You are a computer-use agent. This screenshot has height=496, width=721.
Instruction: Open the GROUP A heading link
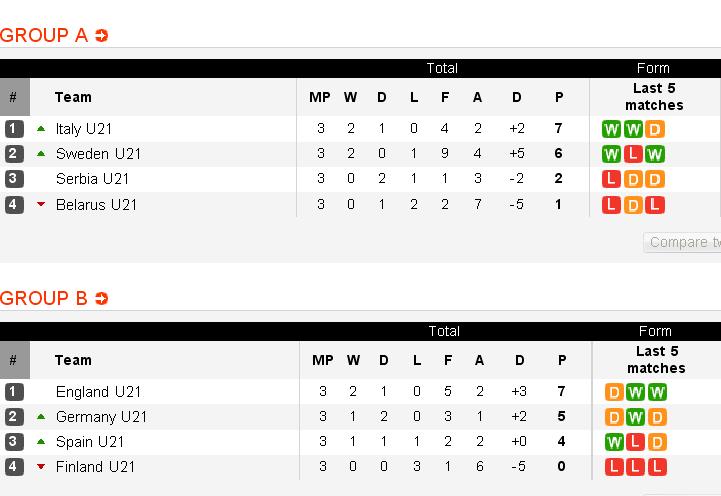(44, 36)
